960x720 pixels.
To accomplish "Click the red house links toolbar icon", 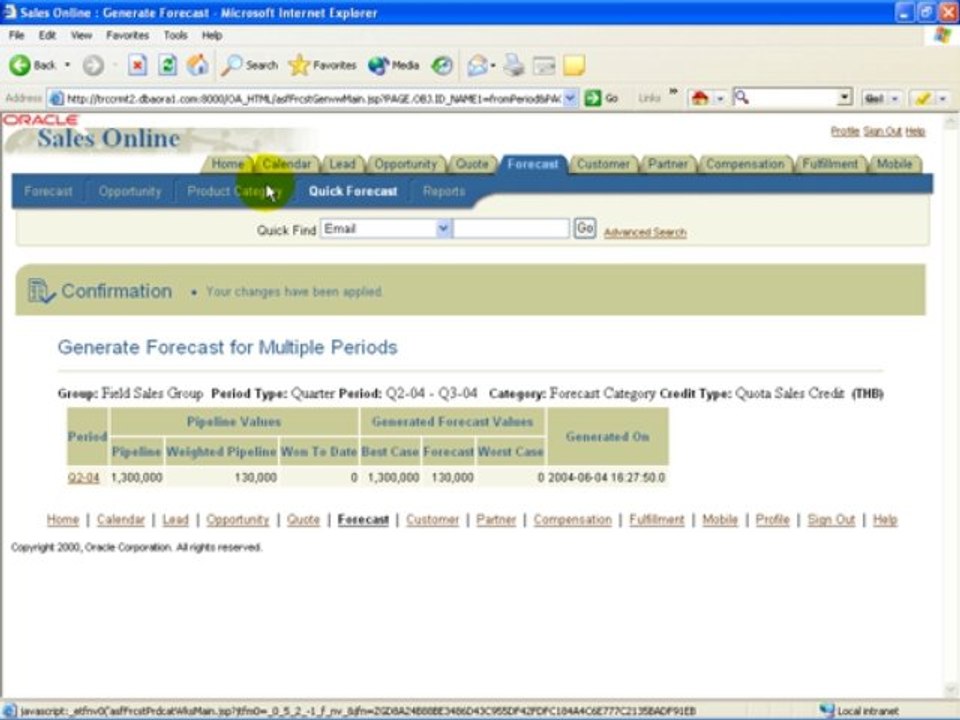I will coord(700,98).
